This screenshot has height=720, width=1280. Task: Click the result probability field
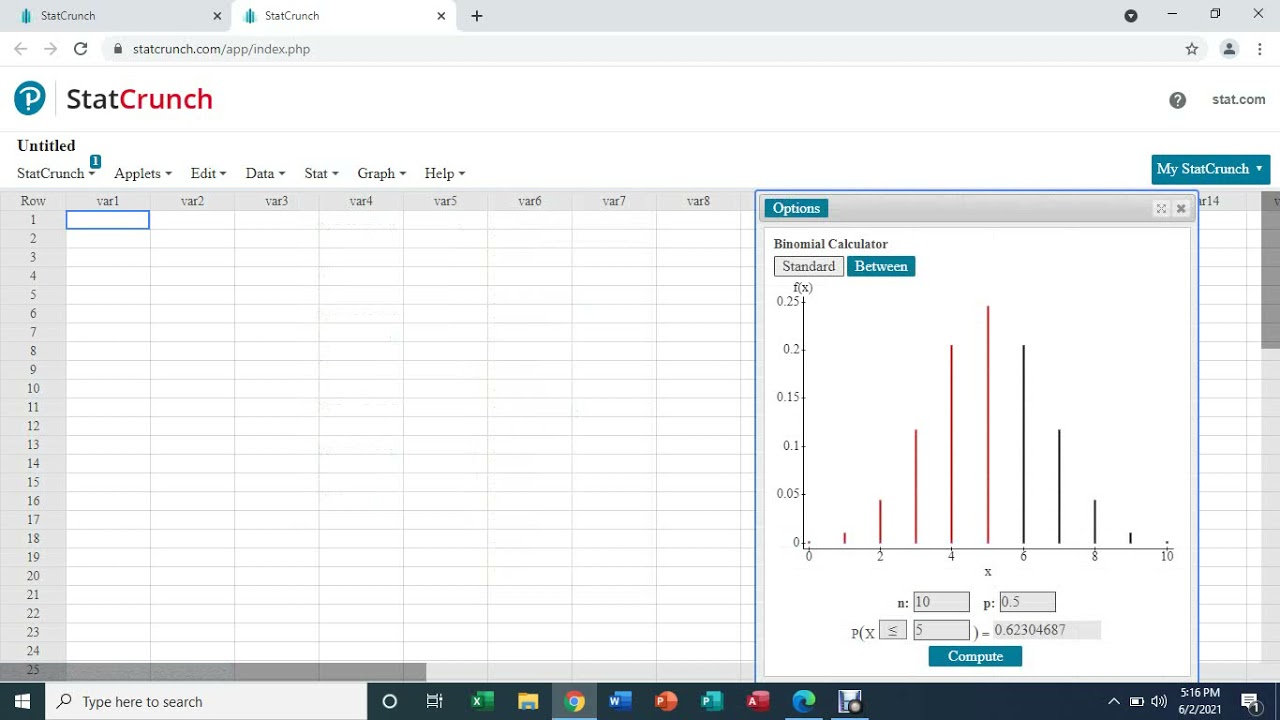point(1046,630)
